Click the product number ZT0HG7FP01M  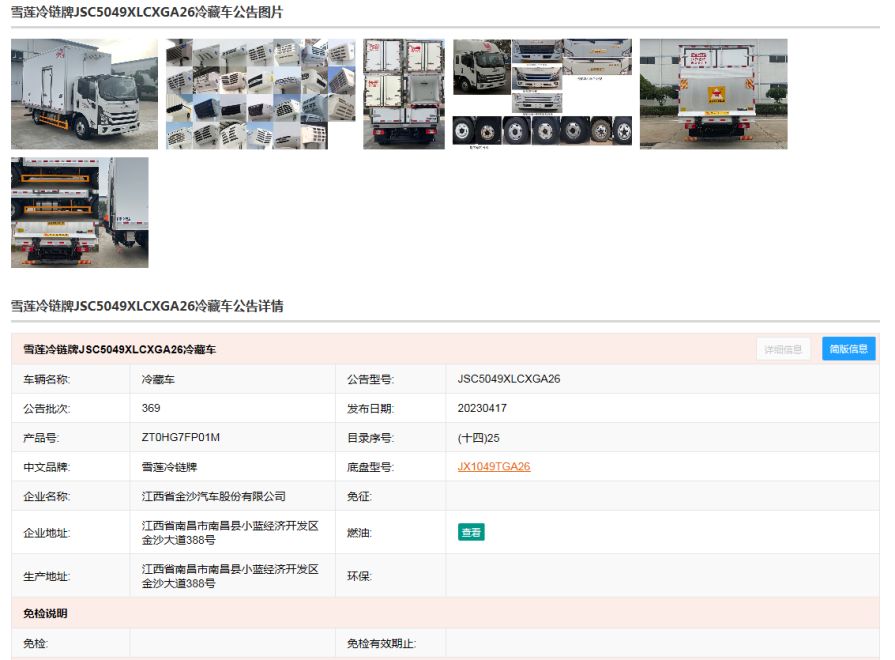(x=181, y=437)
